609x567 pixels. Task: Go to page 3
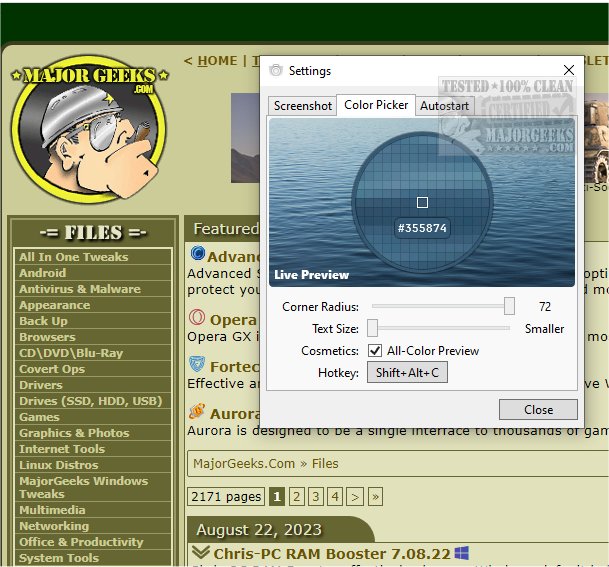click(316, 496)
